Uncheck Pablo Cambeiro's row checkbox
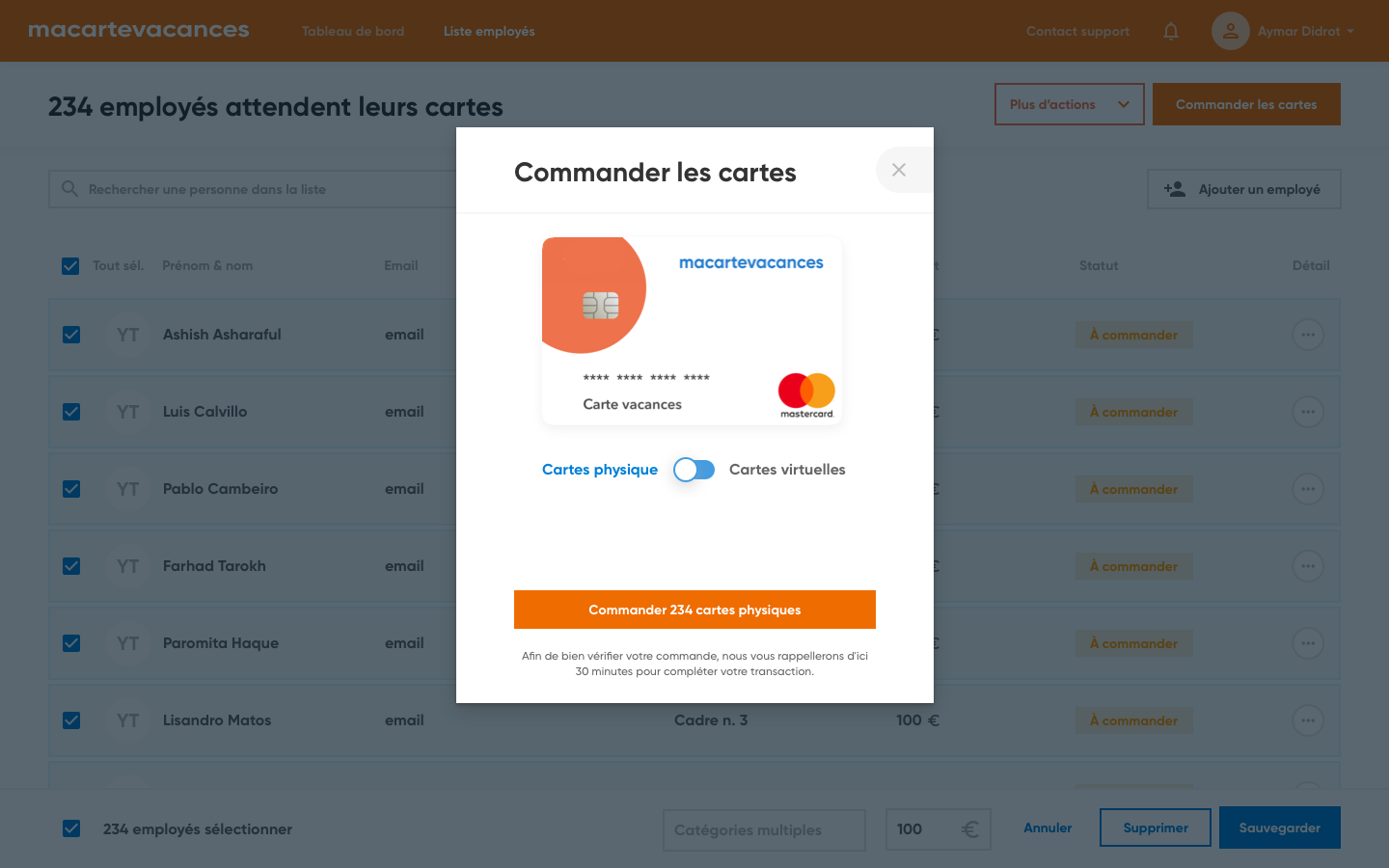The height and width of the screenshot is (868, 1389). pos(71,489)
